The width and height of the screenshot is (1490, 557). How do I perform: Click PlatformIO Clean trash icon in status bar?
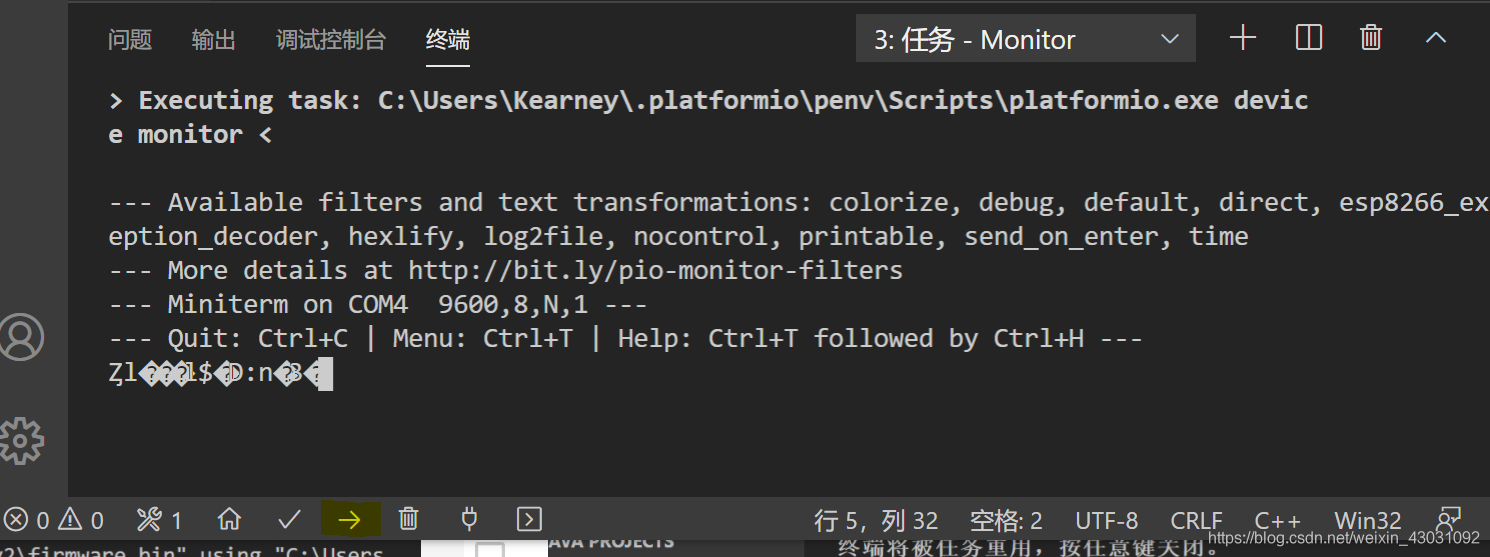point(408,519)
